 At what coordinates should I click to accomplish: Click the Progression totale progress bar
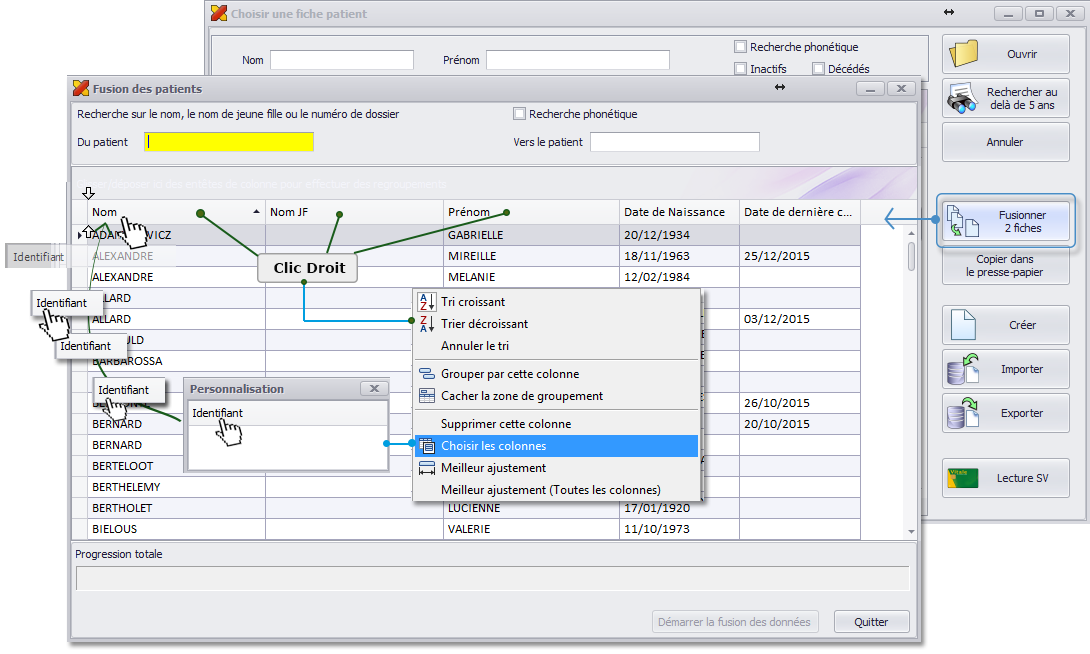click(x=492, y=578)
